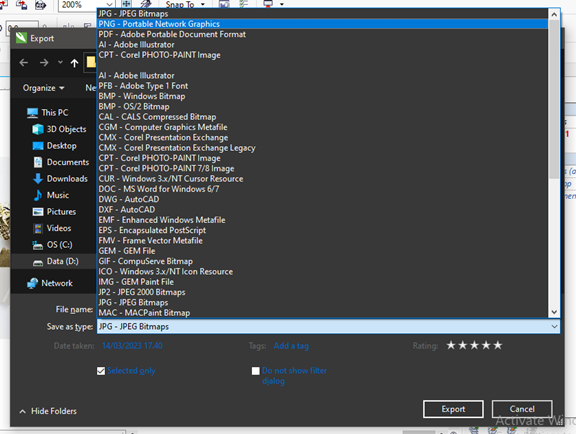The height and width of the screenshot is (434, 576).
Task: Go back with the Back arrow
Action: (x=24, y=63)
